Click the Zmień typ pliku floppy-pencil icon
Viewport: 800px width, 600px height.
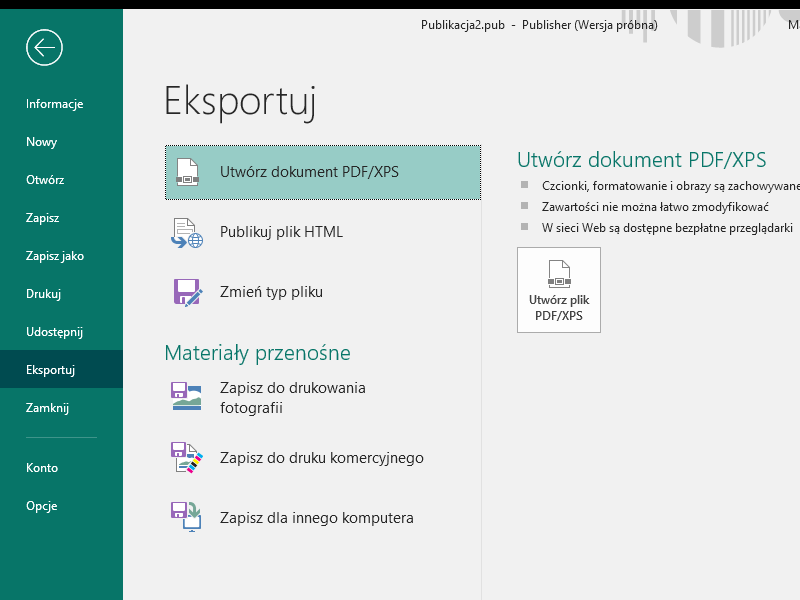click(x=188, y=292)
